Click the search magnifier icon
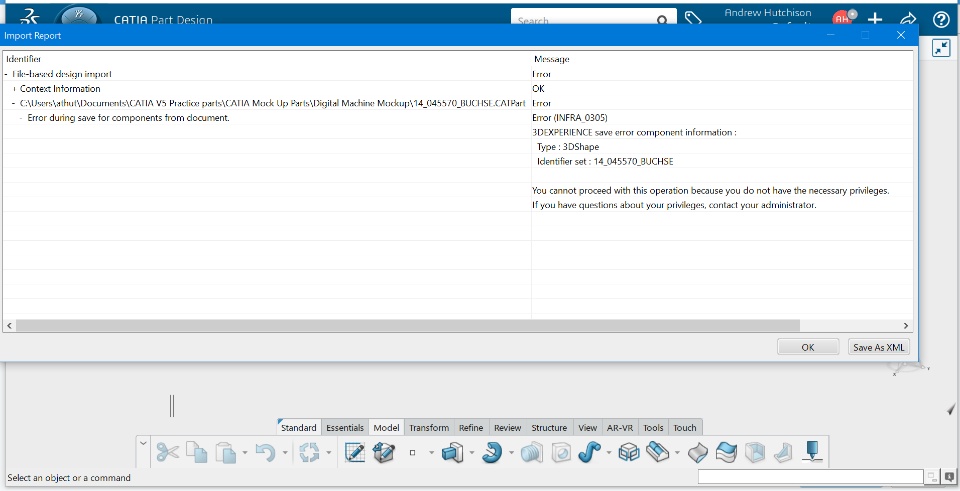The image size is (960, 491). [662, 21]
